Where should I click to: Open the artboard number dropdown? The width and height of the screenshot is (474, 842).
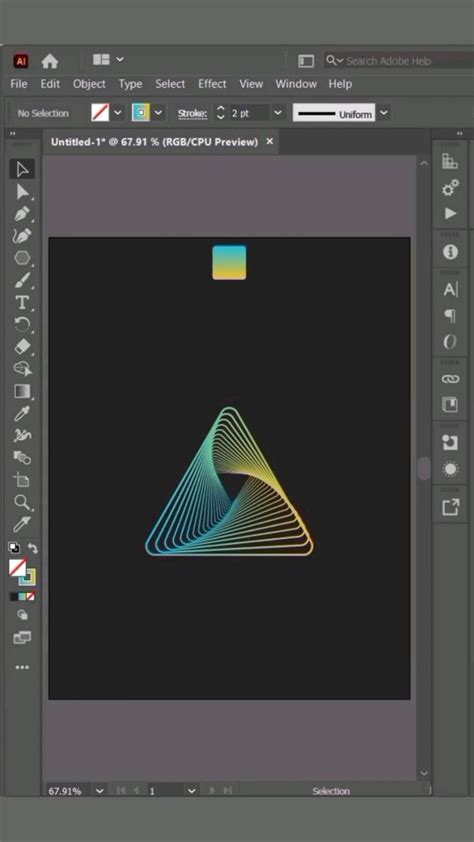[x=192, y=791]
